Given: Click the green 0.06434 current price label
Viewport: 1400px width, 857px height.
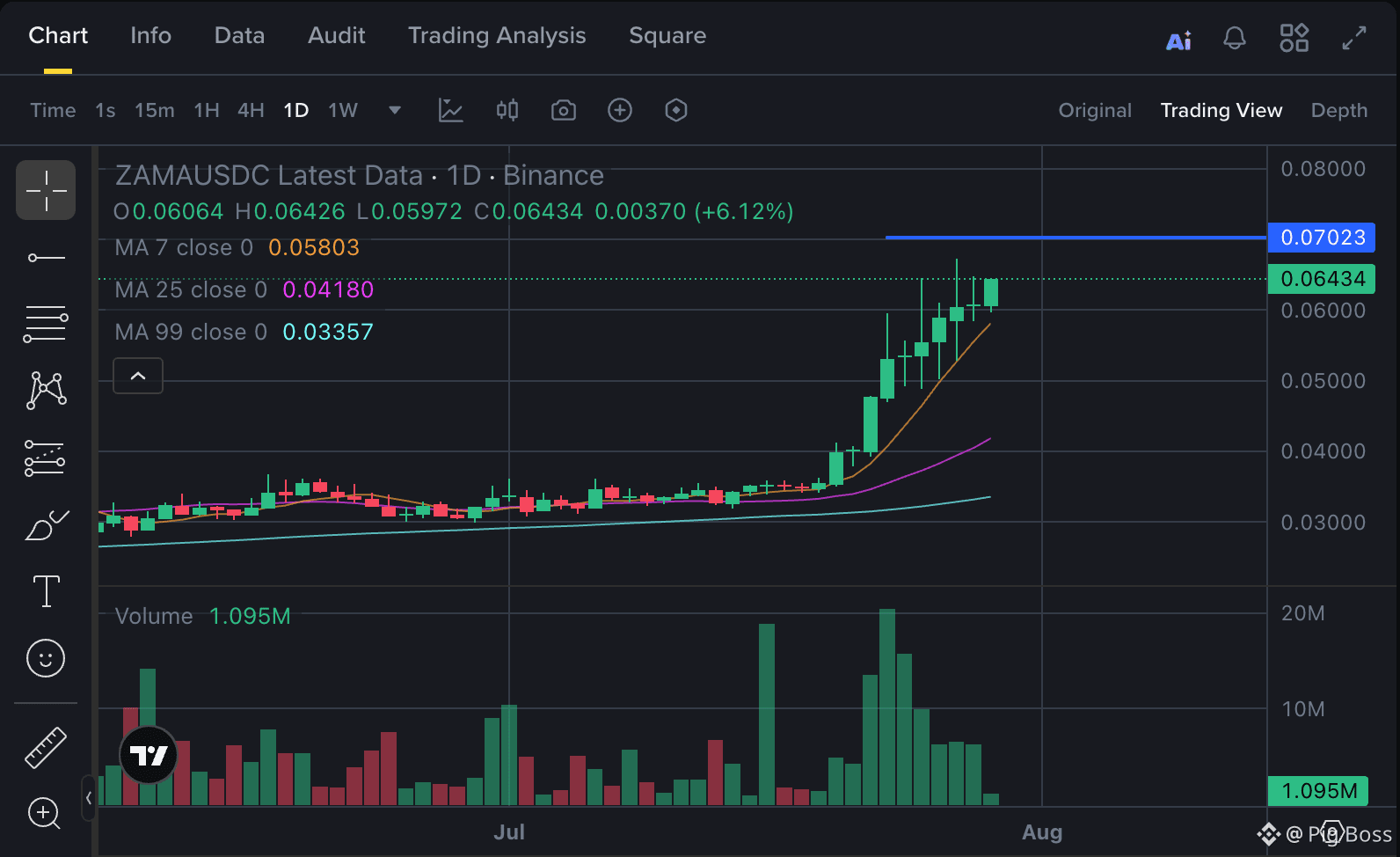Looking at the screenshot, I should [x=1321, y=279].
